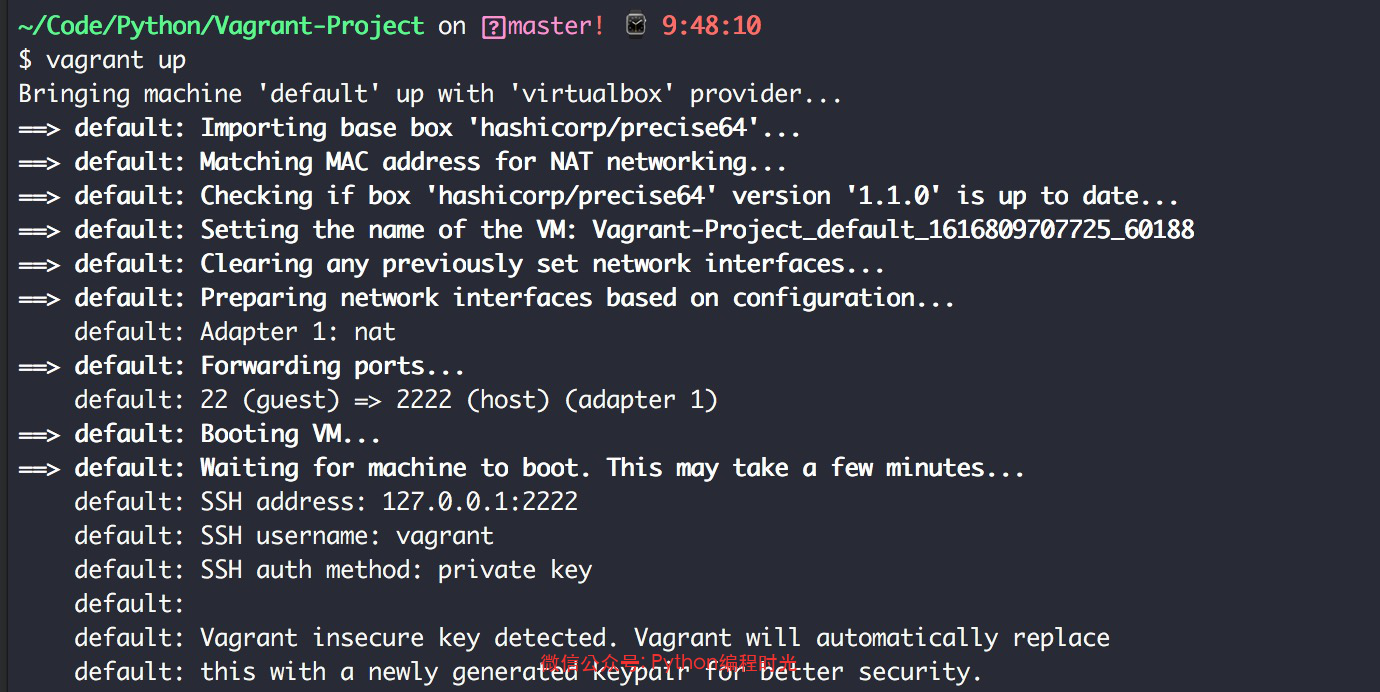This screenshot has height=692, width=1380.
Task: Click the arrow before 'Booting VM...'
Action: point(39,434)
